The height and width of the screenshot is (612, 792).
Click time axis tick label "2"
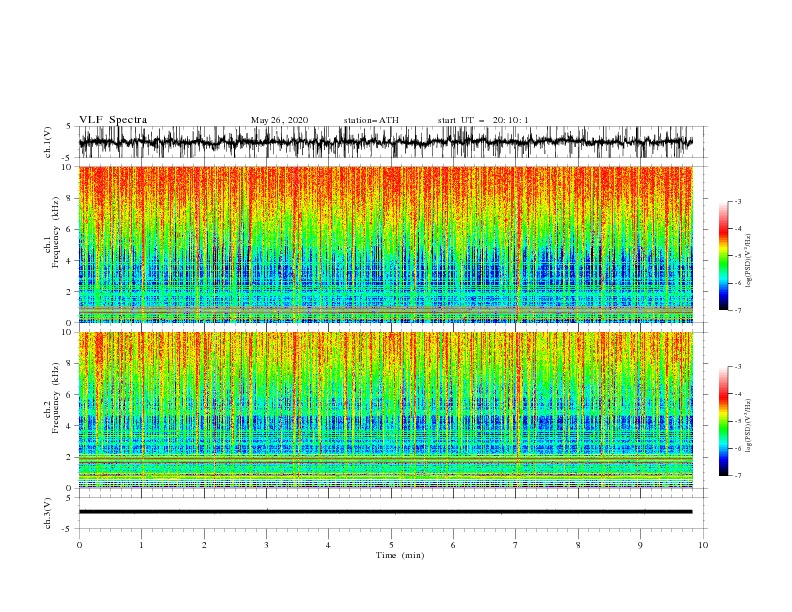click(204, 545)
